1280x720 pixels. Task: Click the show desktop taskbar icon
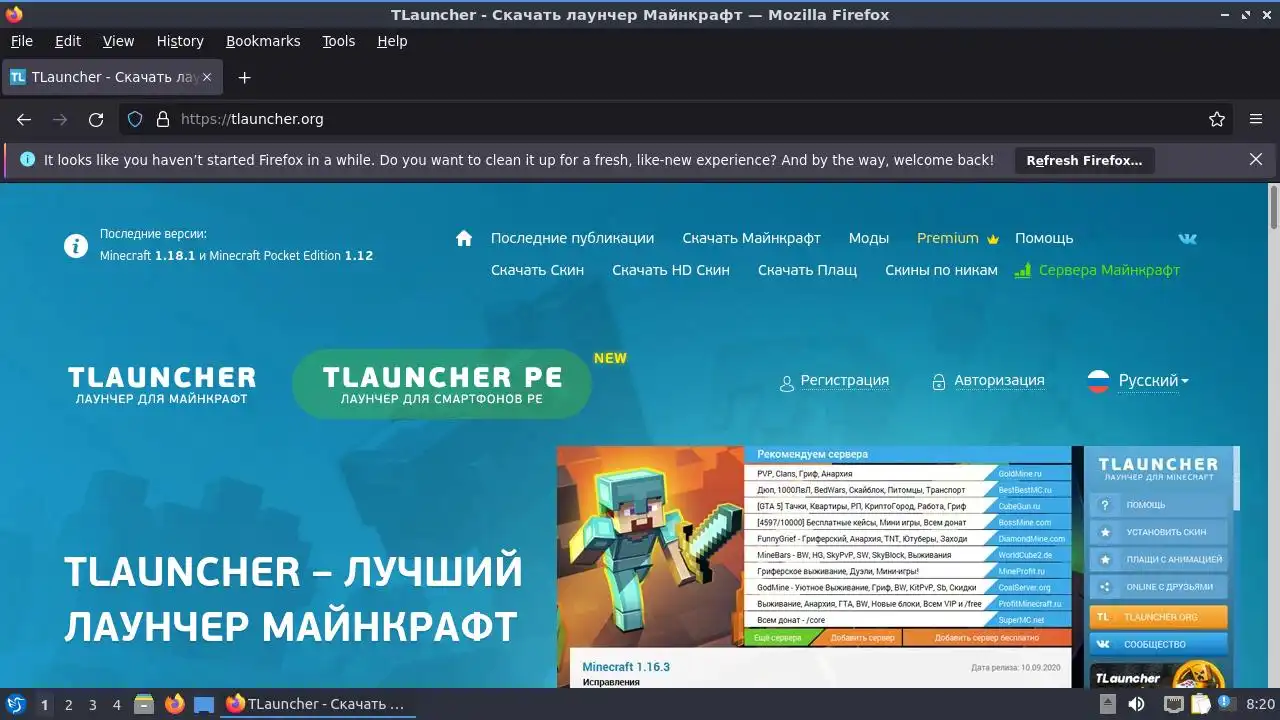click(x=204, y=704)
